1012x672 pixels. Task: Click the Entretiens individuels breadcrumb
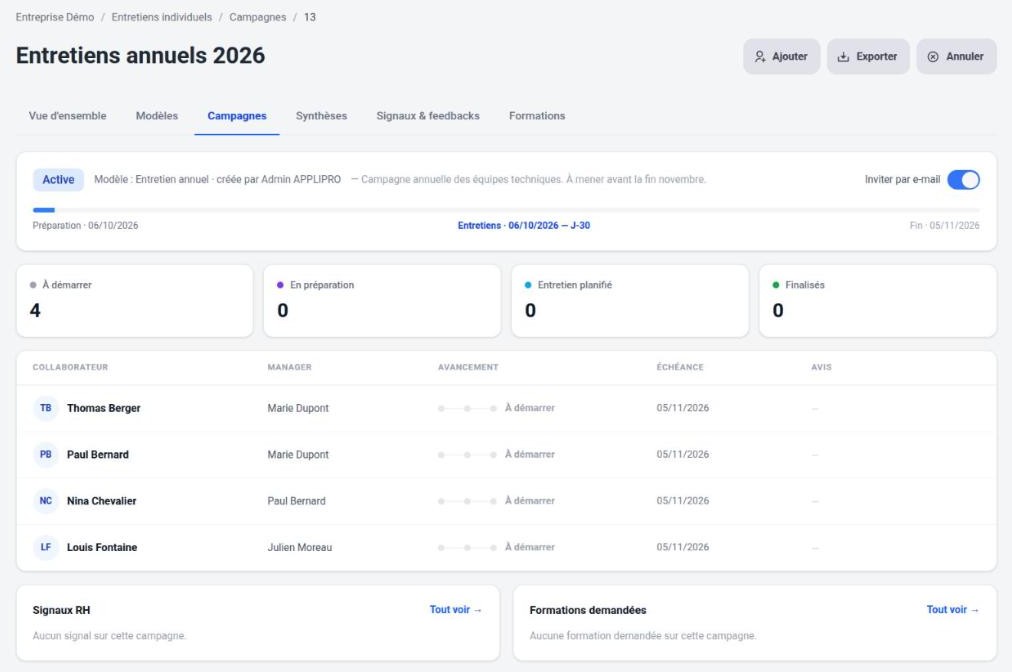pyautogui.click(x=161, y=17)
